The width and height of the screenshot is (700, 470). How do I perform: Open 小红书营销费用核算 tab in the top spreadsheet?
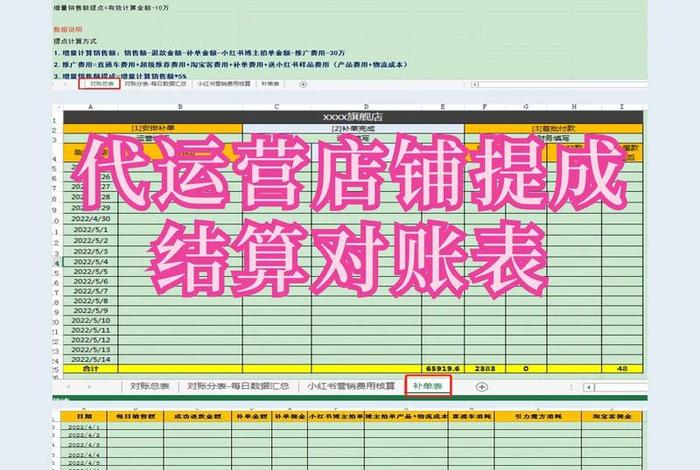[x=224, y=84]
